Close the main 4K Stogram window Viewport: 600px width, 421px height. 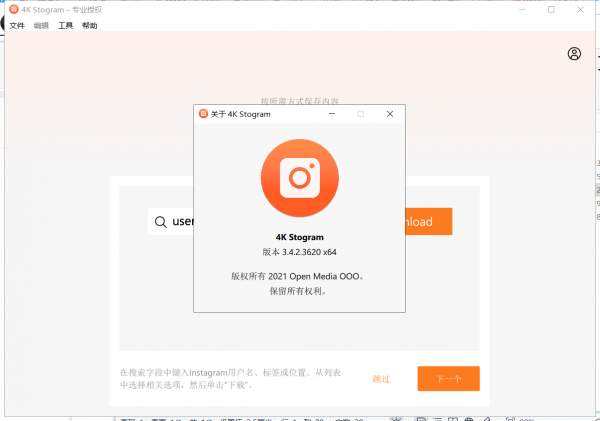tap(580, 10)
